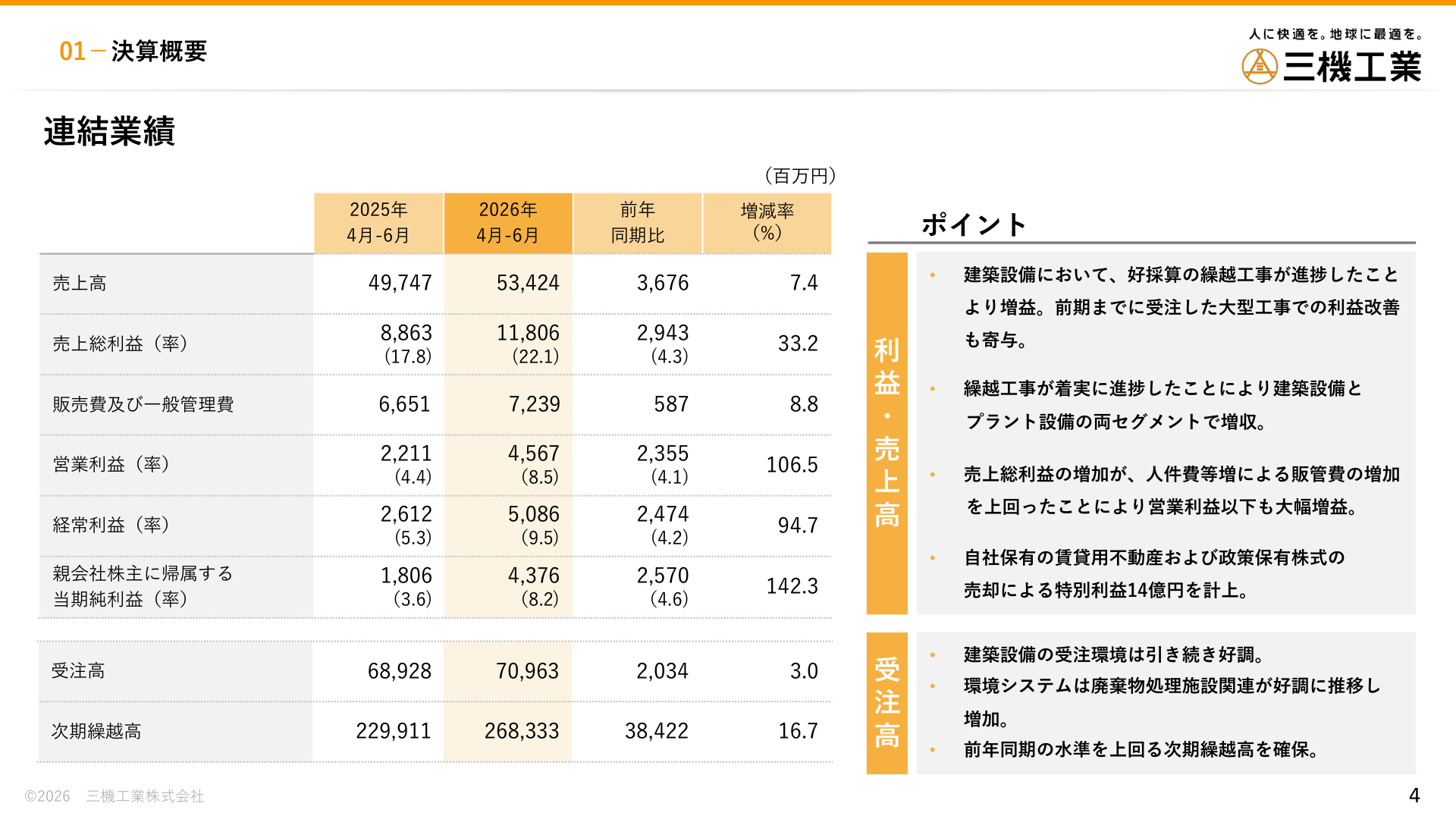
Task: Select the "売上総利益（率）" row label
Action: click(121, 344)
